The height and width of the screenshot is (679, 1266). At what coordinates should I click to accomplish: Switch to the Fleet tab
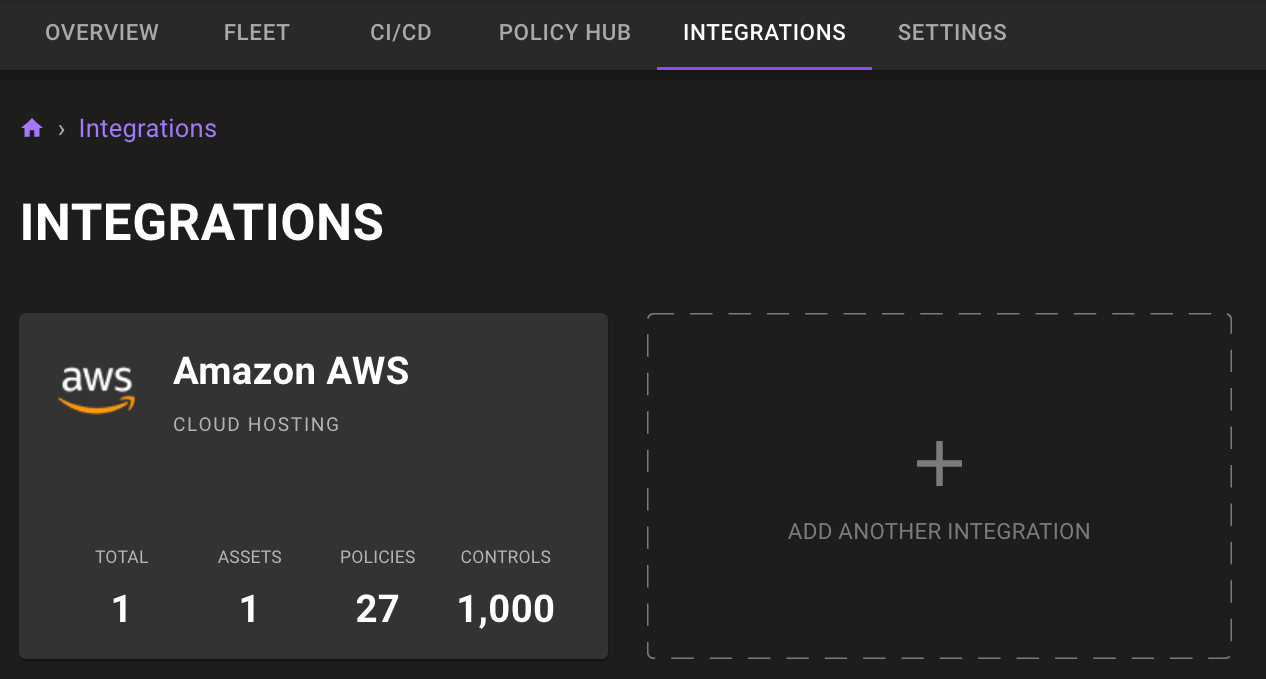[256, 32]
